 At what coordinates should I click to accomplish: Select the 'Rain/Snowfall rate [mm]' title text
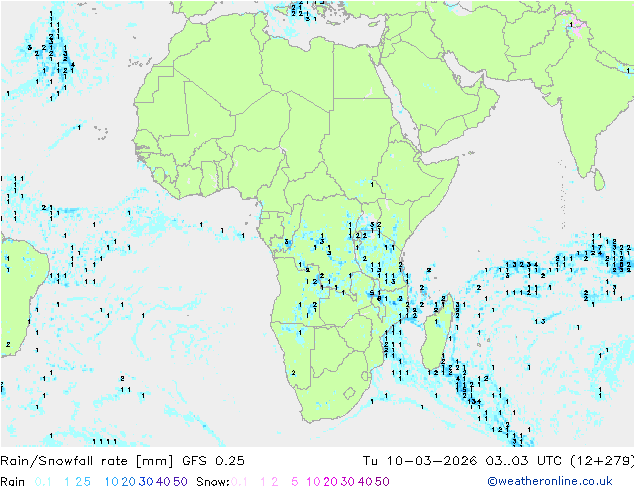click(87, 461)
